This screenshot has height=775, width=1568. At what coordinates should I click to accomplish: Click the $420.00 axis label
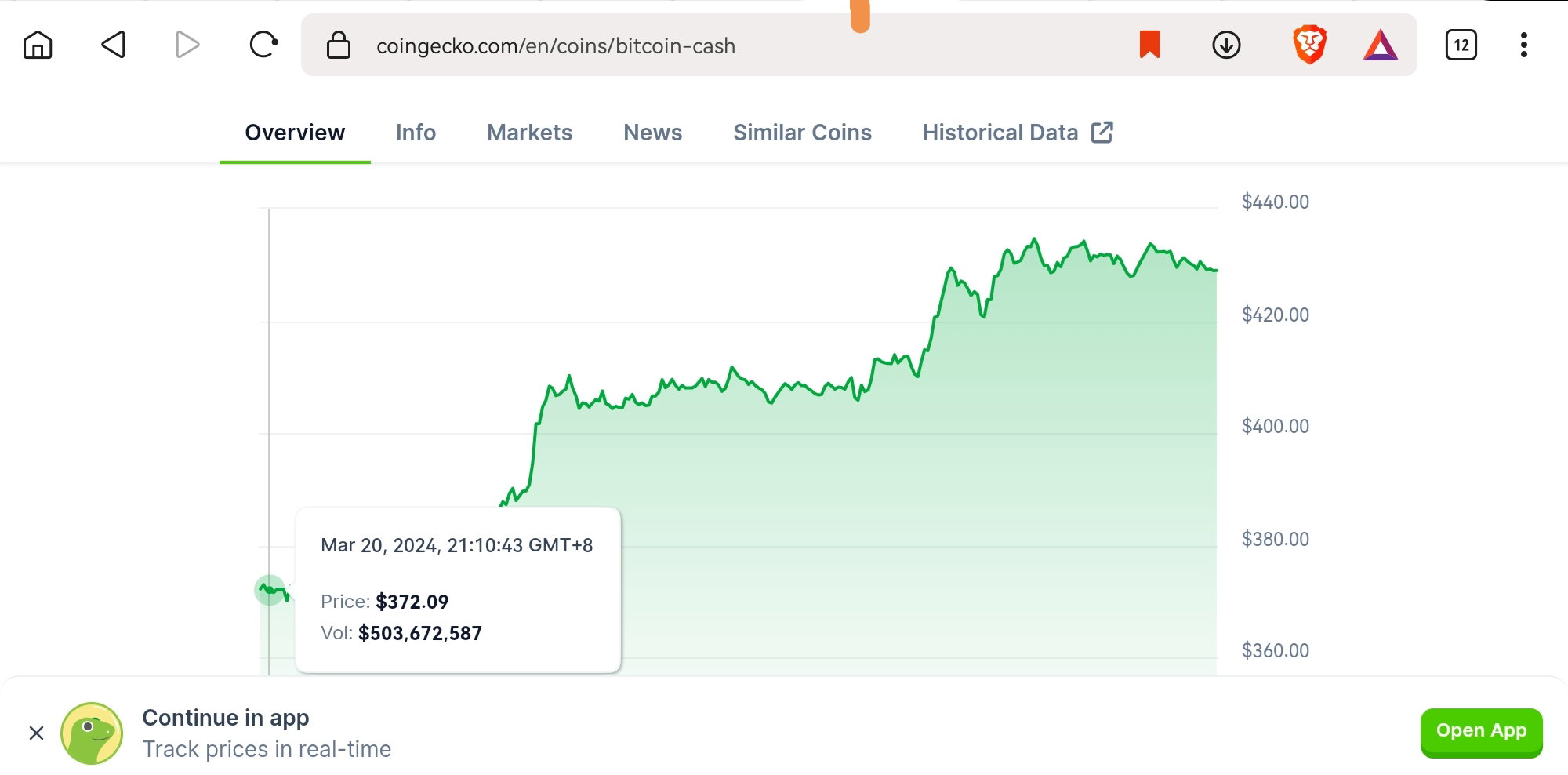(1276, 315)
